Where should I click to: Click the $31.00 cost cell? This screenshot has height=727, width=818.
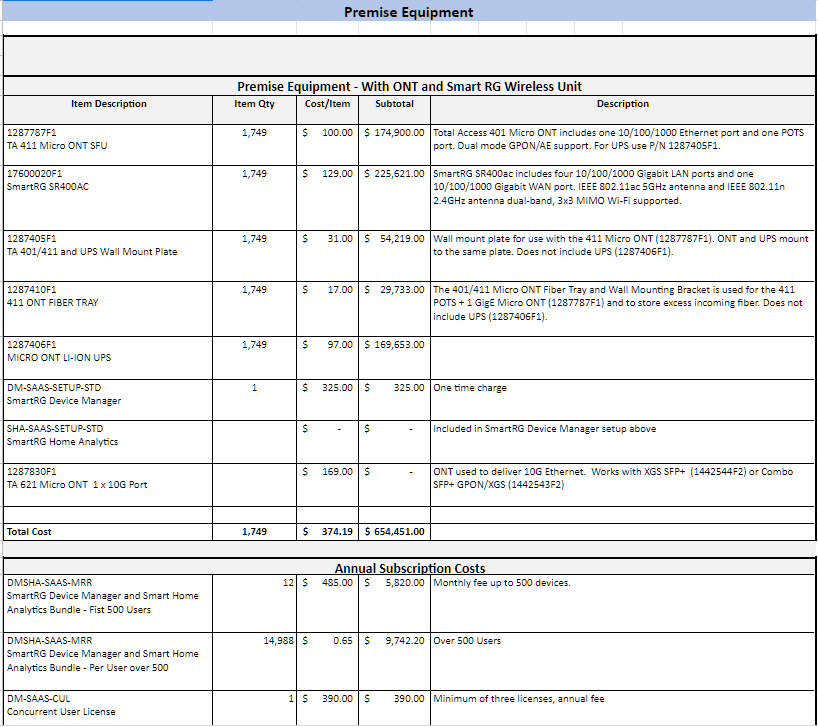pos(327,256)
